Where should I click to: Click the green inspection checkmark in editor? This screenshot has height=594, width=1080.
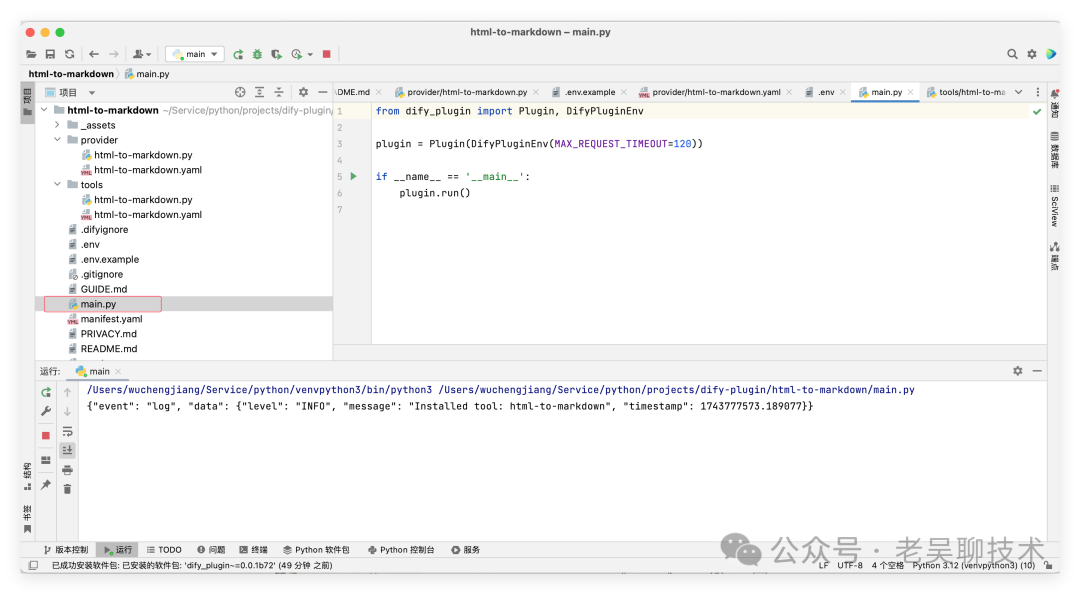pos(1037,111)
